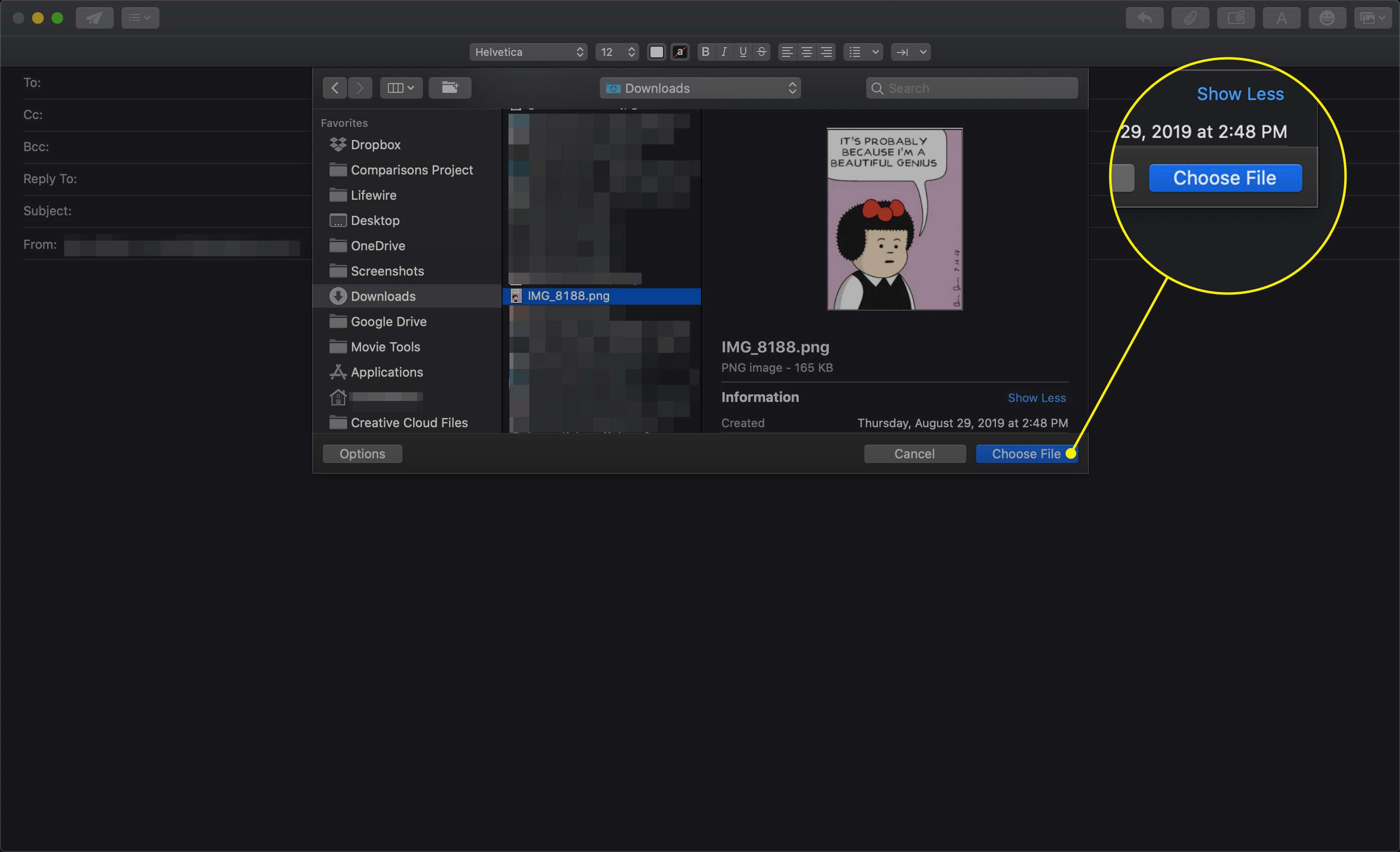
Task: Click the Italic formatting icon
Action: [x=724, y=52]
